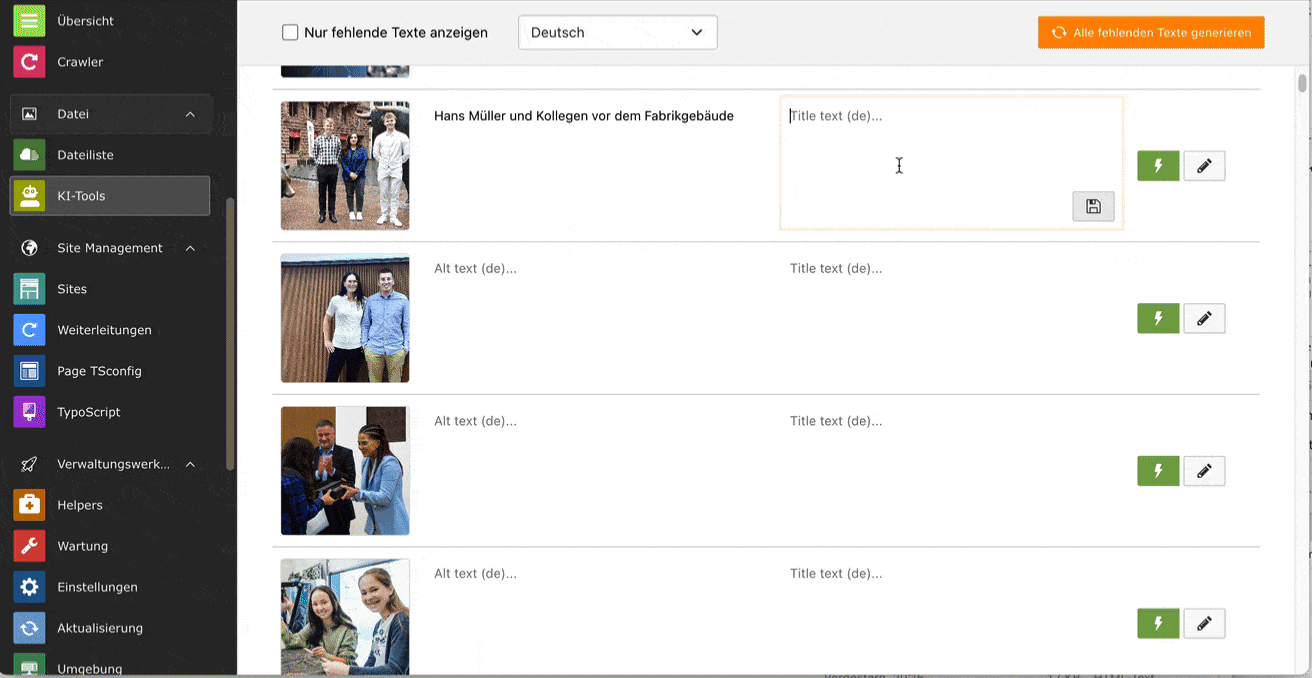Enable Nur fehlende Texte anzeigen checkbox
Viewport: 1312px width, 678px height.
coord(291,33)
